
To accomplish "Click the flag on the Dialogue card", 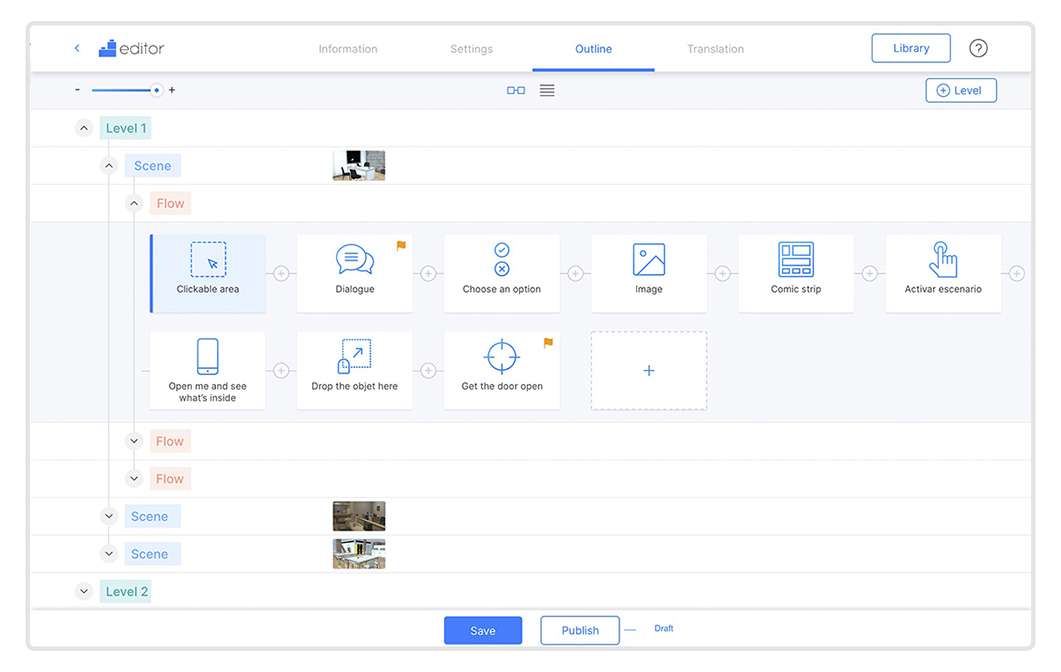I will [401, 246].
